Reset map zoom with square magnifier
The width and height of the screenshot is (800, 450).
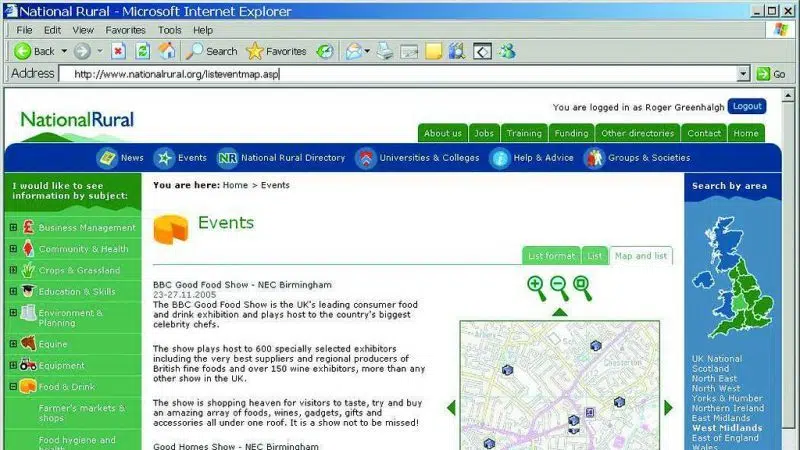583,288
